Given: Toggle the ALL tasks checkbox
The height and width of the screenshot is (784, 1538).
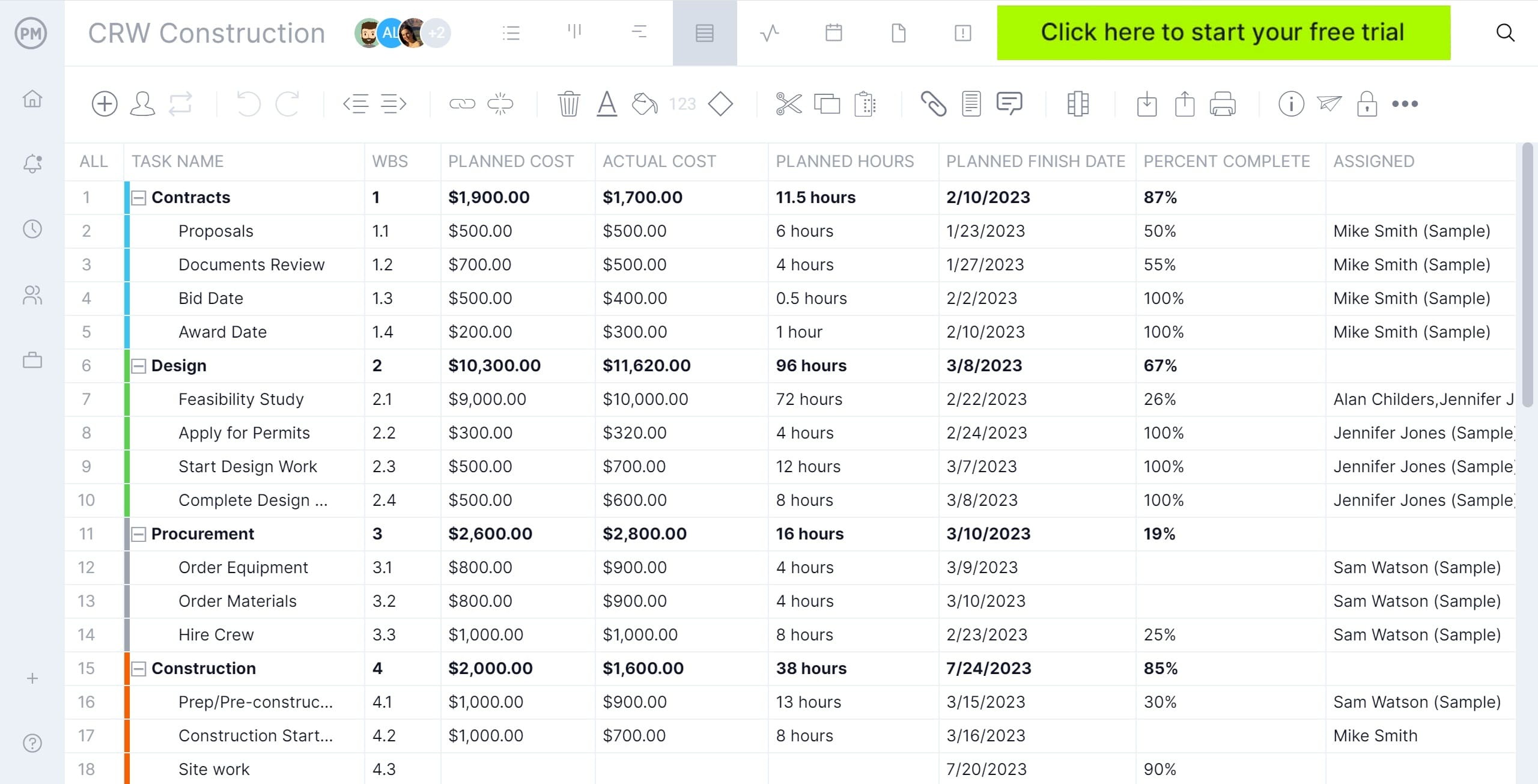Looking at the screenshot, I should 91,160.
